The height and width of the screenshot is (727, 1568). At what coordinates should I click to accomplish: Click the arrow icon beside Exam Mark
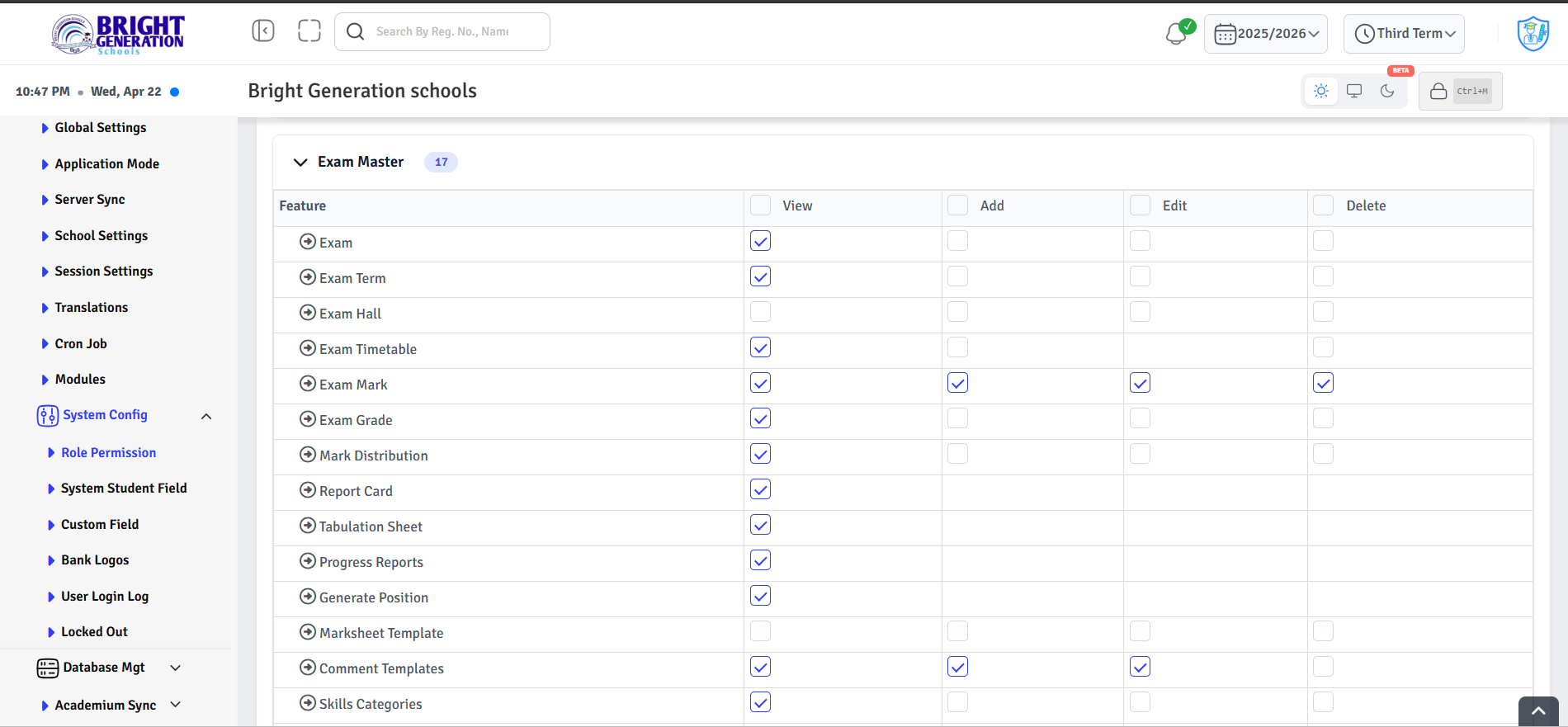[308, 383]
